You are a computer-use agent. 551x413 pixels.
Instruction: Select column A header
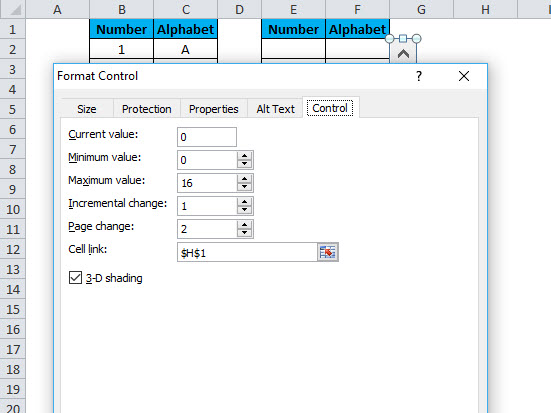coord(57,9)
